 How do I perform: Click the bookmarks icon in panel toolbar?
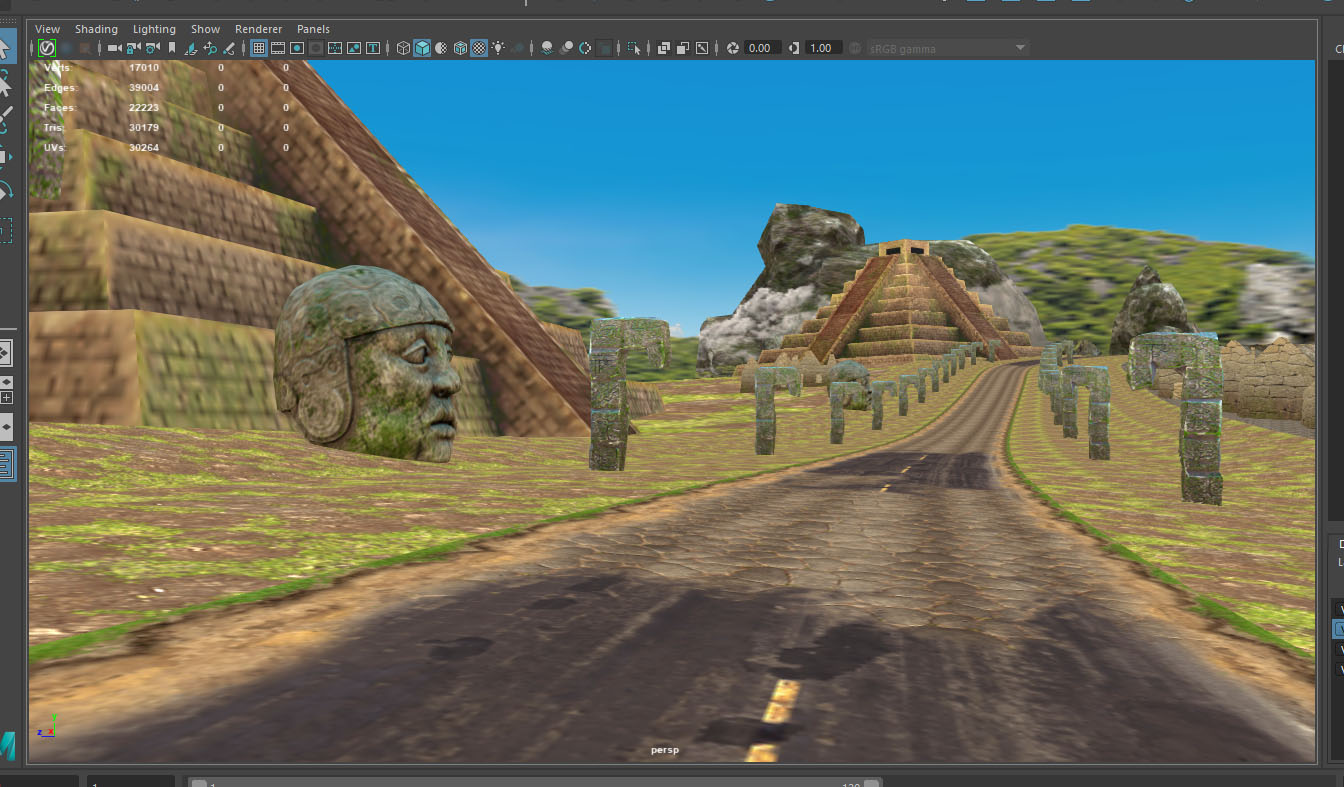pyautogui.click(x=172, y=48)
